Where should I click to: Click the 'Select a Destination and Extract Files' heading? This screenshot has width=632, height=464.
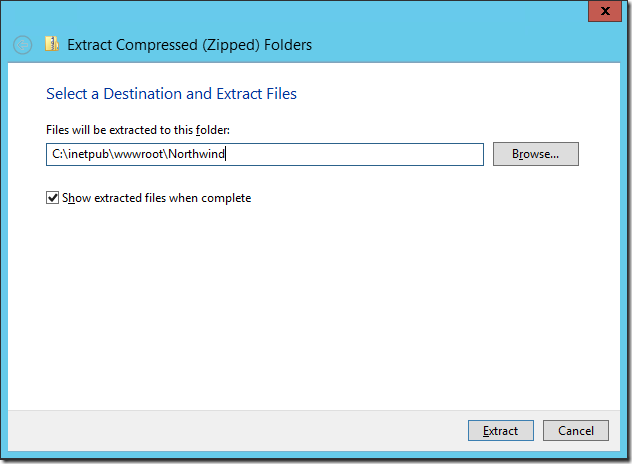(x=171, y=94)
